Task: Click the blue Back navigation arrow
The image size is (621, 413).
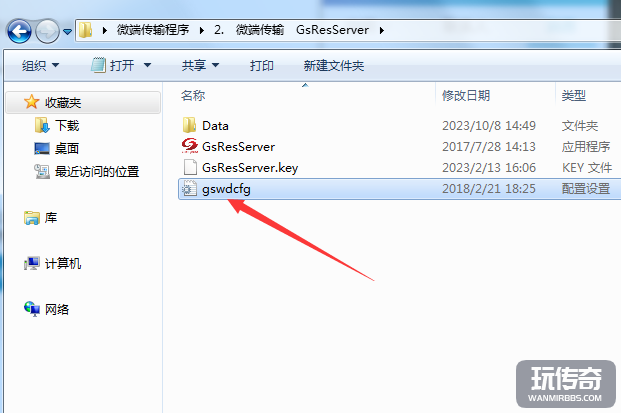Action: pos(19,31)
